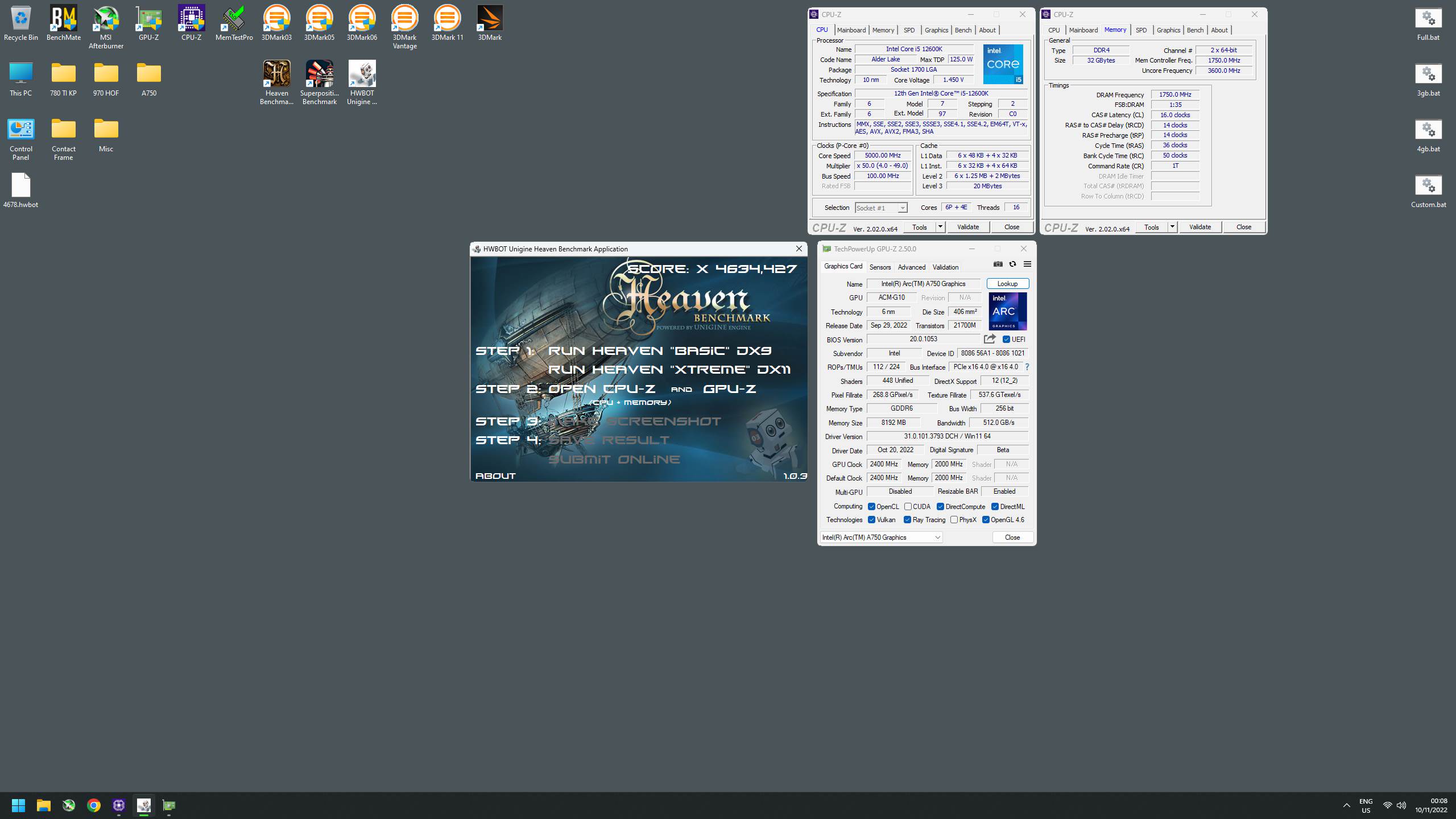This screenshot has width=1456, height=819.
Task: Select the Recycle Bin icon
Action: (20, 23)
